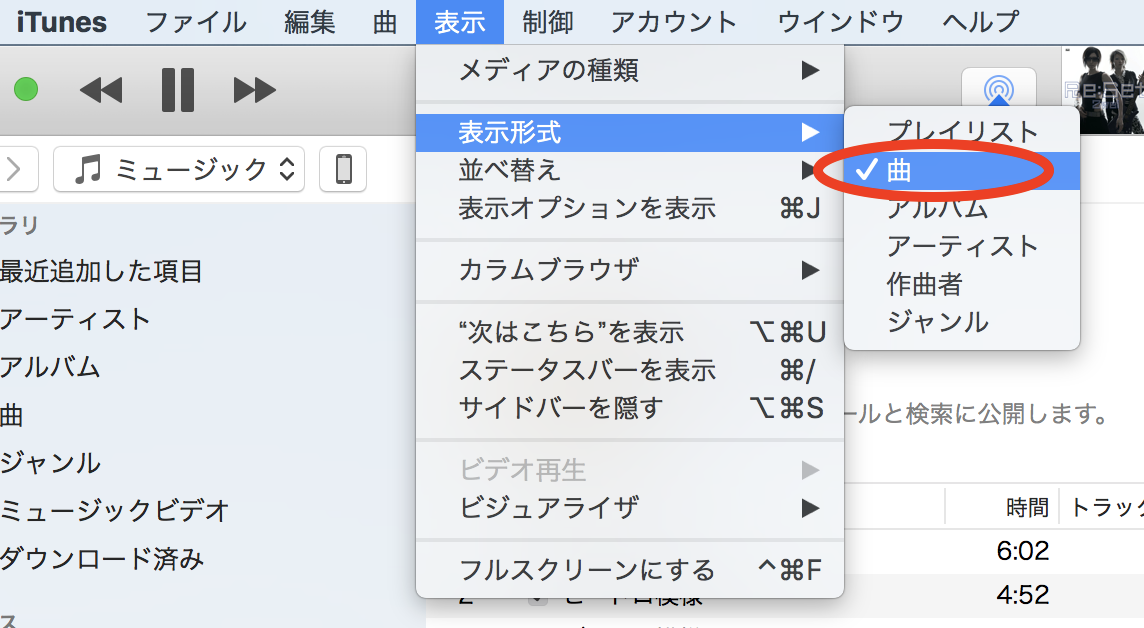
Task: Open ミュージックビデオ in sidebar
Action: tap(115, 511)
